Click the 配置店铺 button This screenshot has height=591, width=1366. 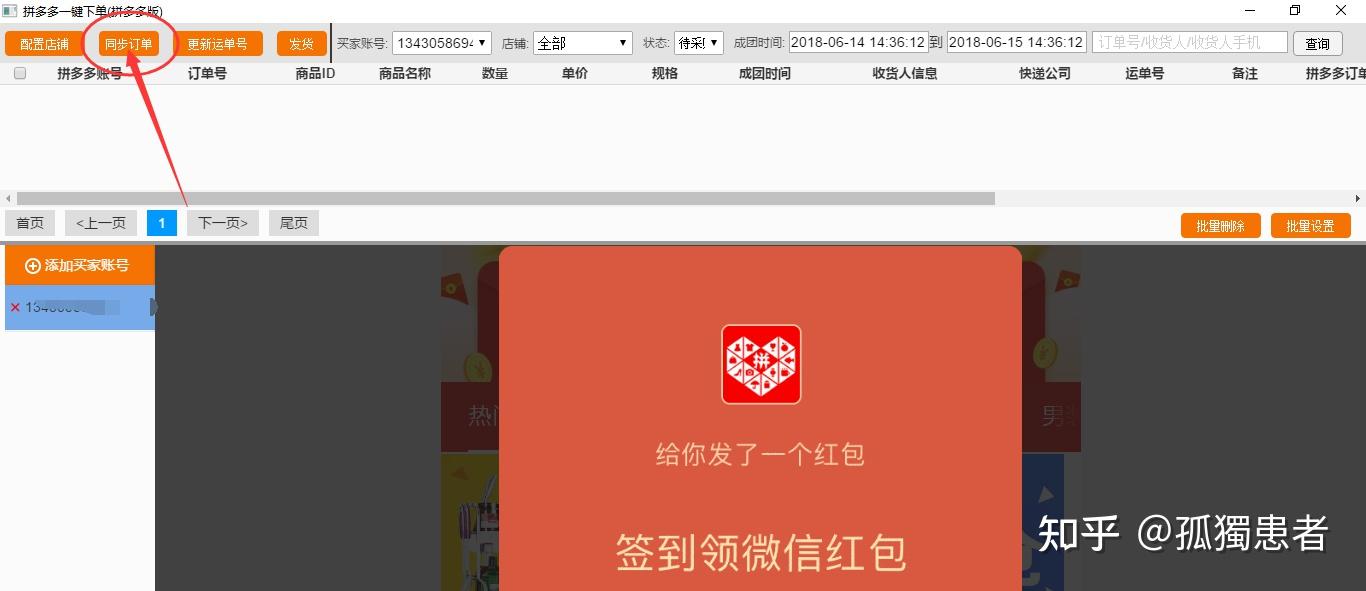click(x=44, y=44)
